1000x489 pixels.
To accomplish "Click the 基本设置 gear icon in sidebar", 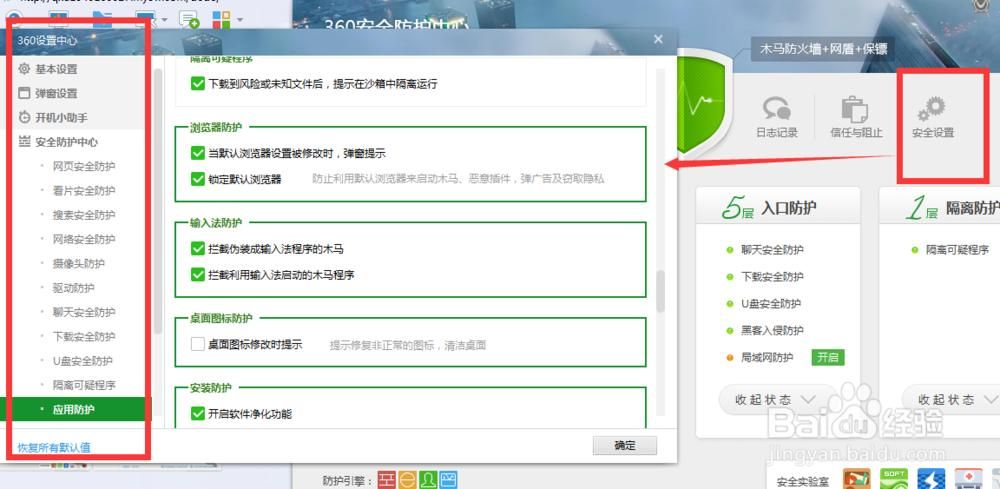I will coord(25,69).
